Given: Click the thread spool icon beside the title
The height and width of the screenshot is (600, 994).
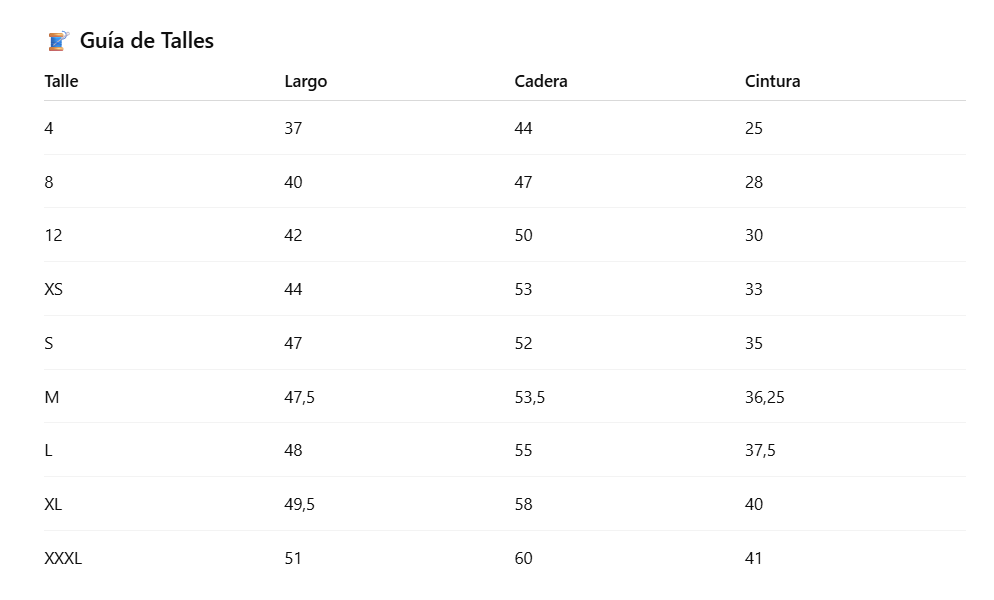Looking at the screenshot, I should pos(59,41).
